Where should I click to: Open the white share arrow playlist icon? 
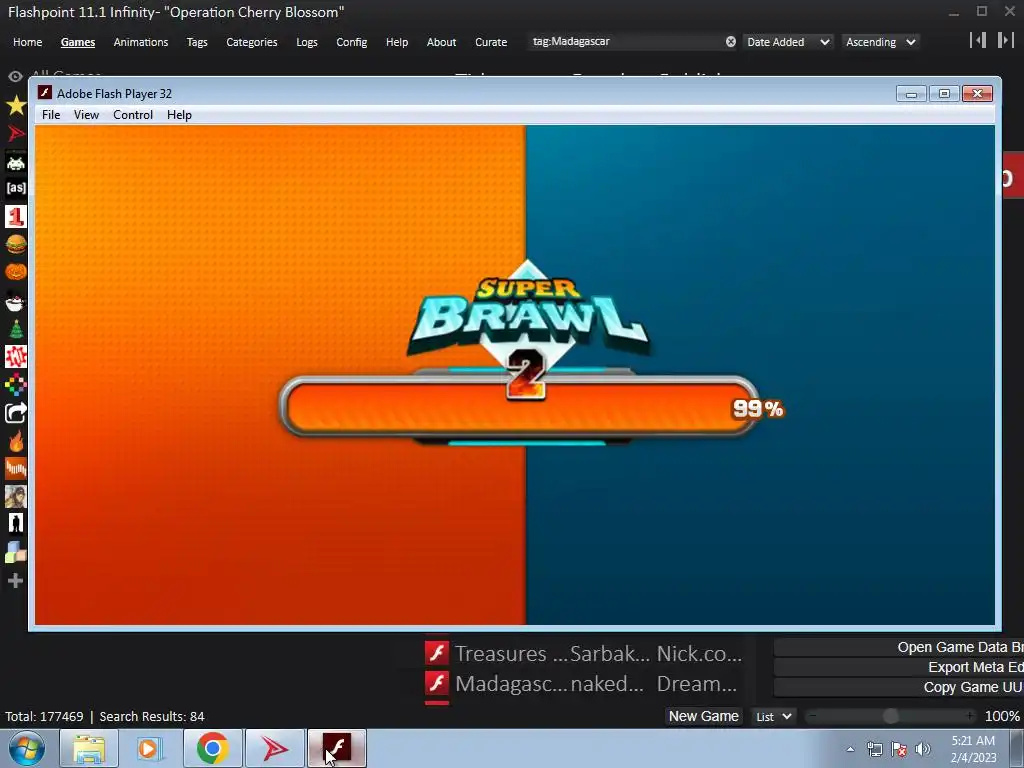16,413
